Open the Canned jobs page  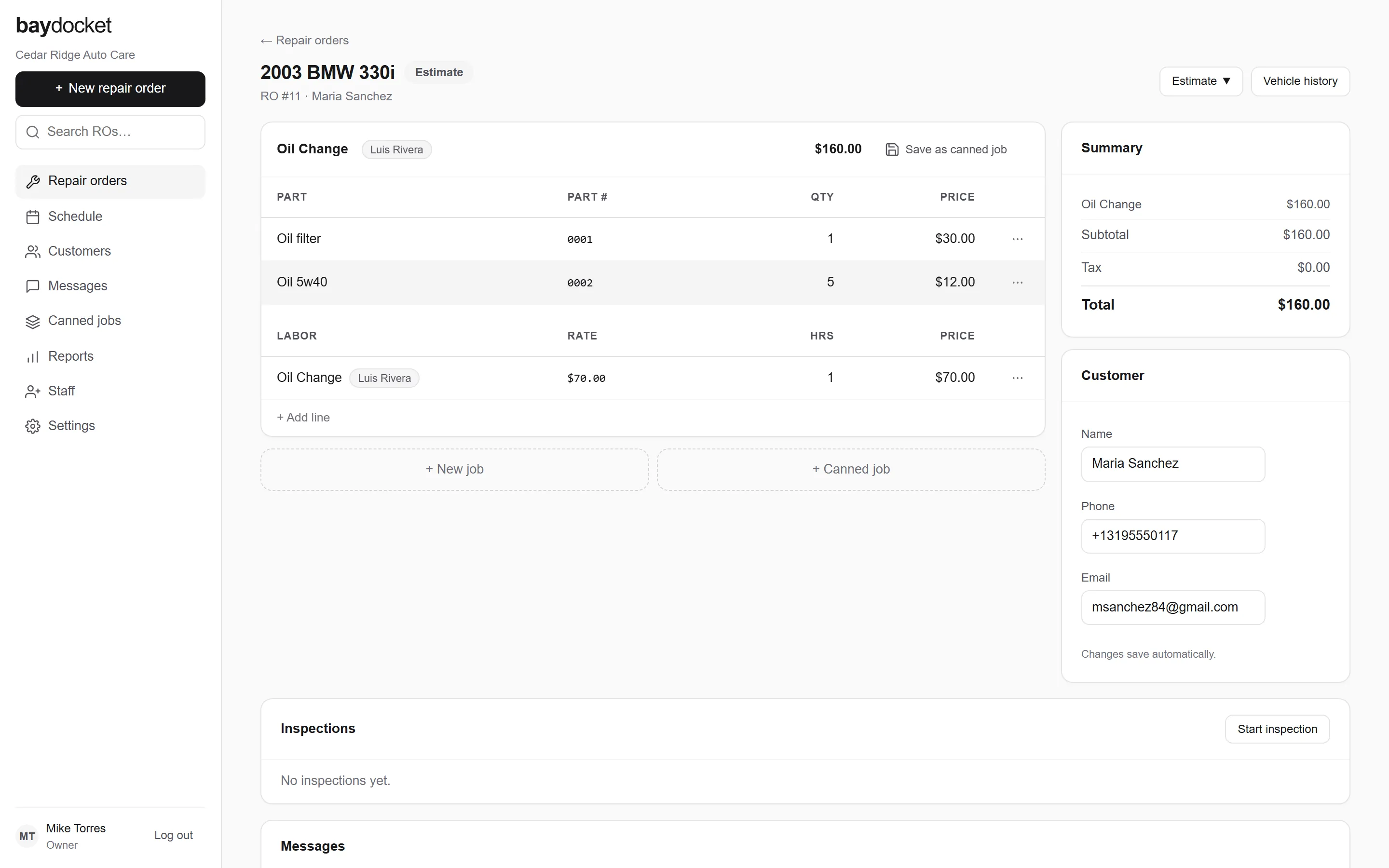[110, 322]
